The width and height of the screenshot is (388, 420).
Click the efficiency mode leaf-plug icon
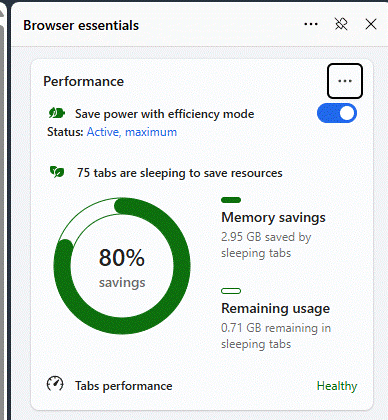pyautogui.click(x=57, y=114)
